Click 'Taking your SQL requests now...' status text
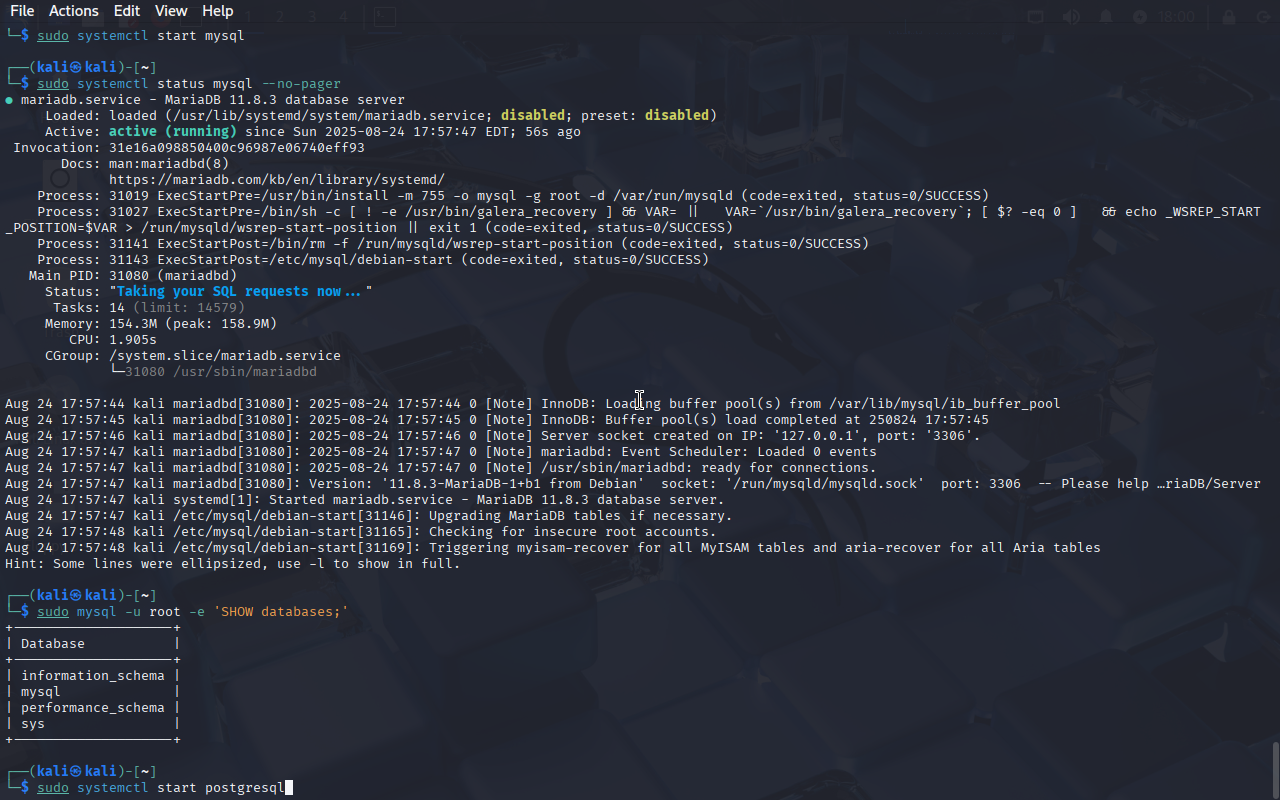 click(x=241, y=292)
